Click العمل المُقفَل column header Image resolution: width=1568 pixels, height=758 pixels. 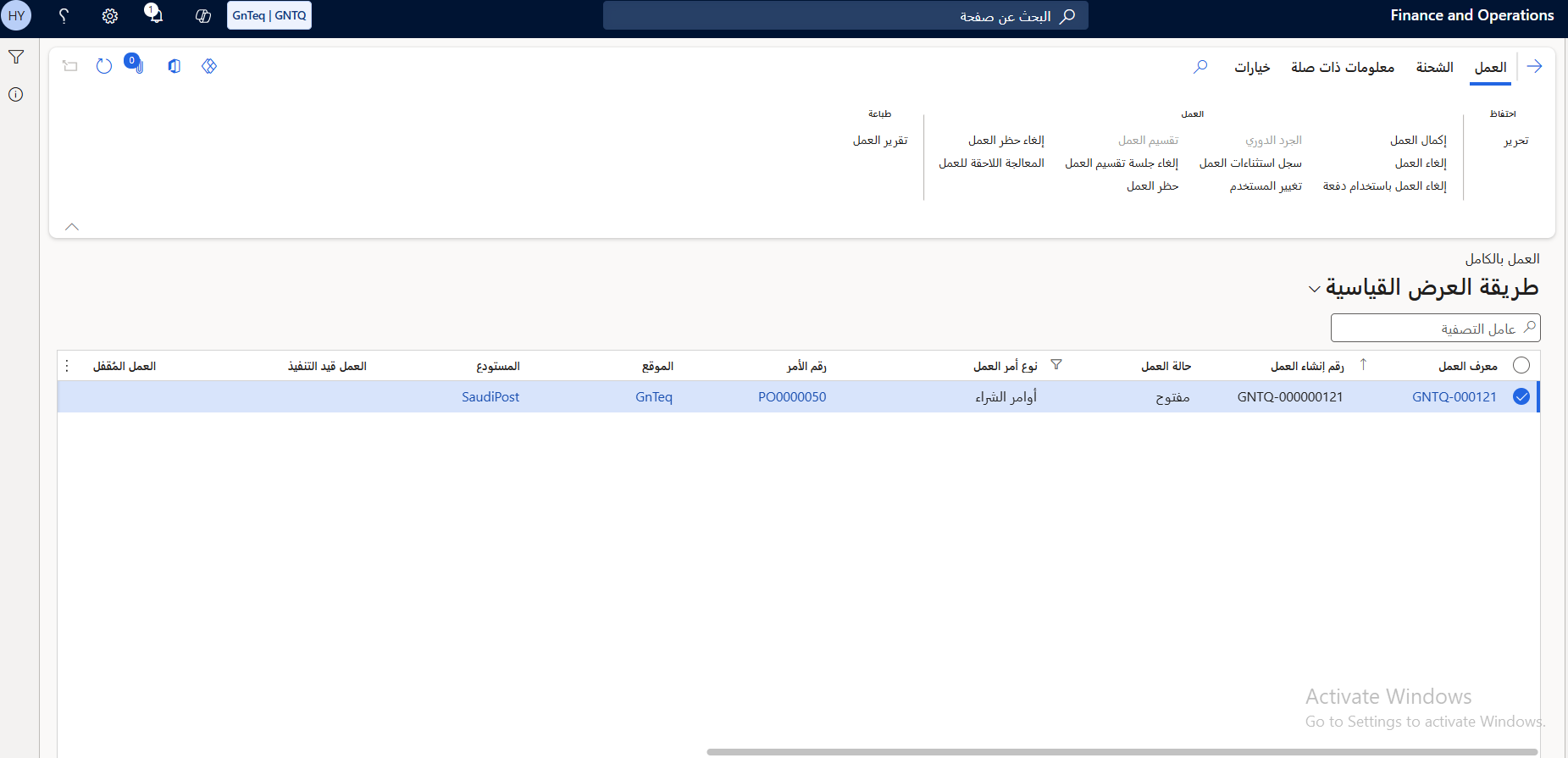[x=125, y=366]
